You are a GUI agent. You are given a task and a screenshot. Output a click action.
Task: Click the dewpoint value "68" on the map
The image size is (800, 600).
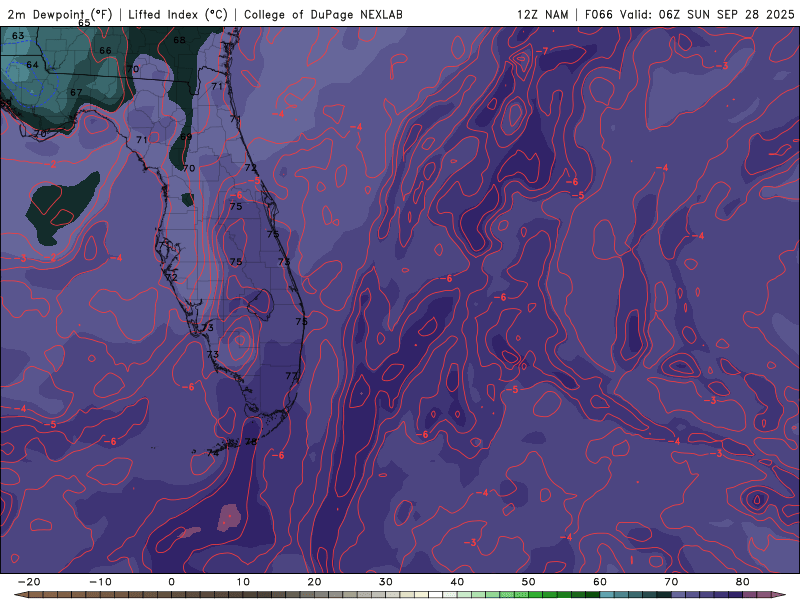tap(180, 40)
